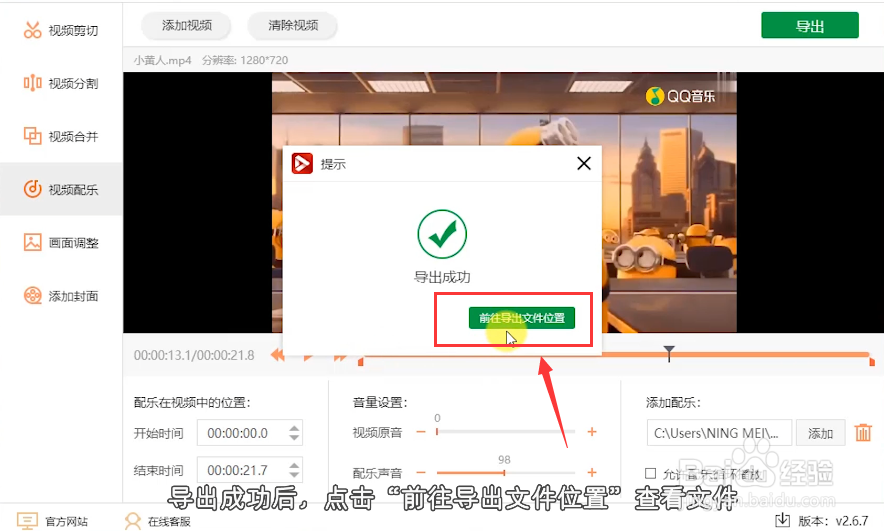Click the 00:00:13.1/00:00:21.8 time readout

tap(194, 355)
